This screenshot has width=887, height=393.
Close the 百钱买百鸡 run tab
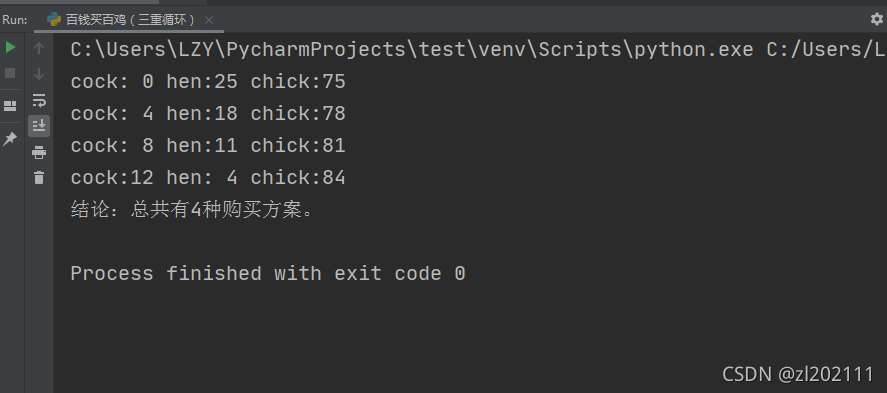coord(209,20)
